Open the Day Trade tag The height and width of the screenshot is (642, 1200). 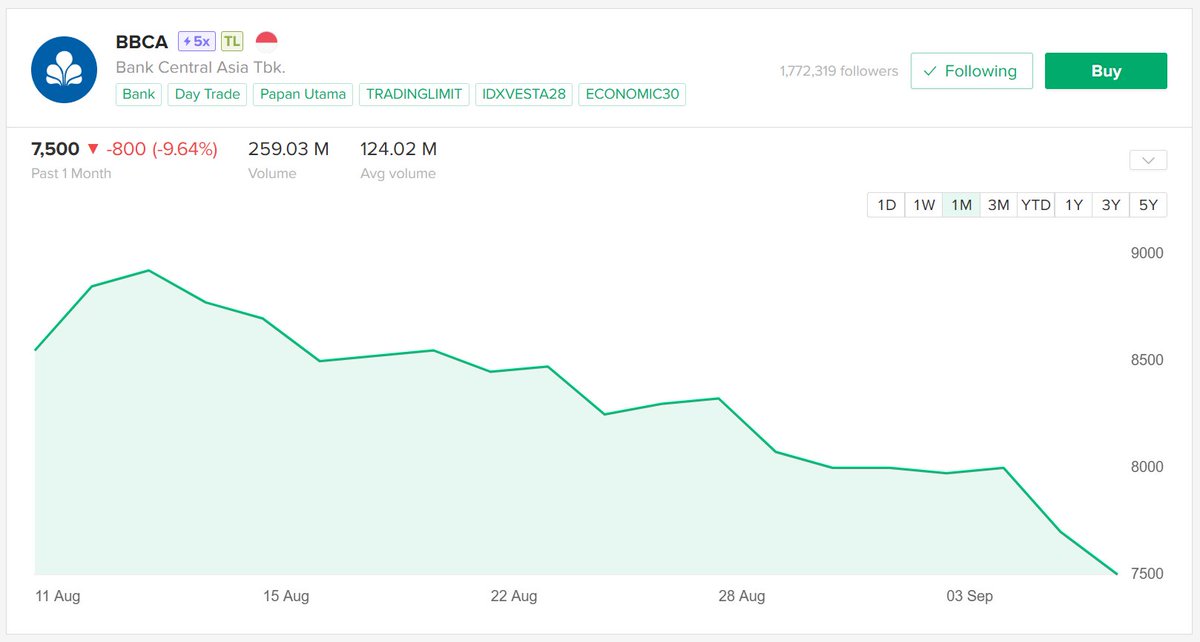207,94
